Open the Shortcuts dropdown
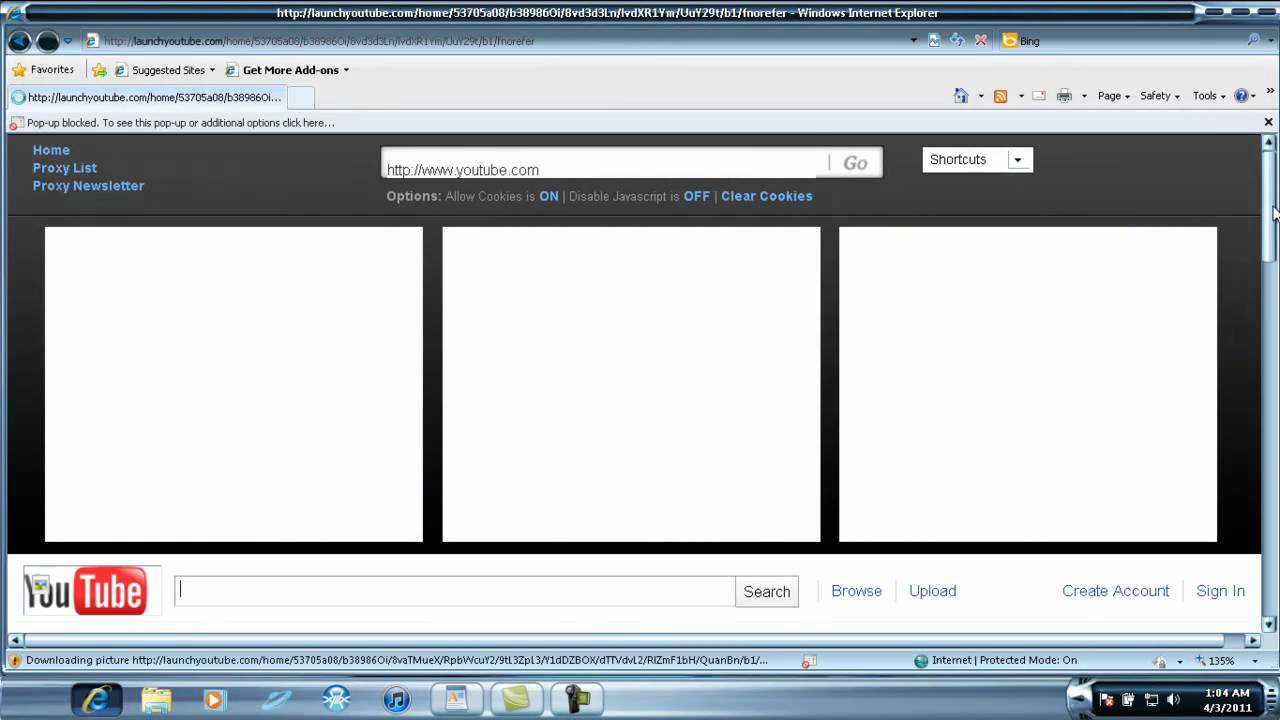The width and height of the screenshot is (1280, 720). coord(977,160)
